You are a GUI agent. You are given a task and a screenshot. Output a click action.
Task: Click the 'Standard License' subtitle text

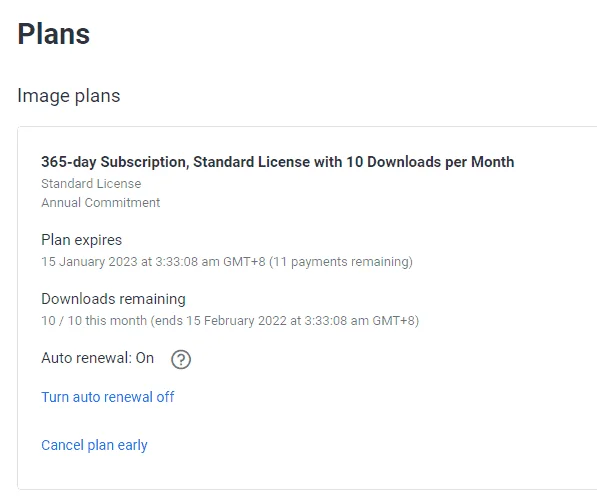91,184
